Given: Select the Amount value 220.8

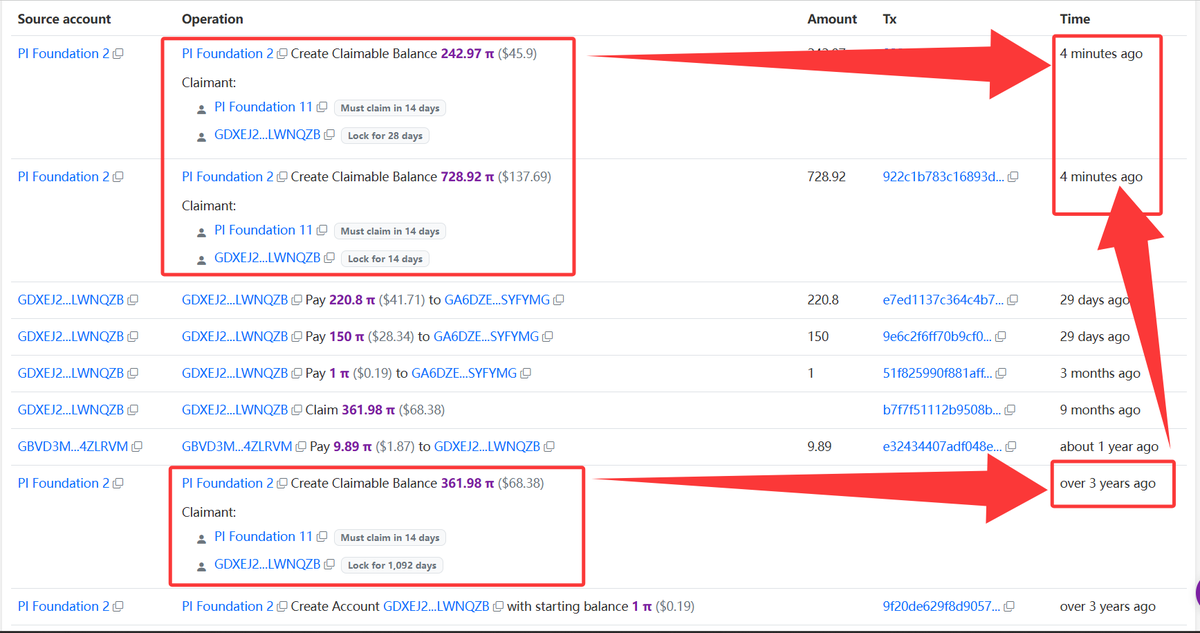Looking at the screenshot, I should [823, 300].
